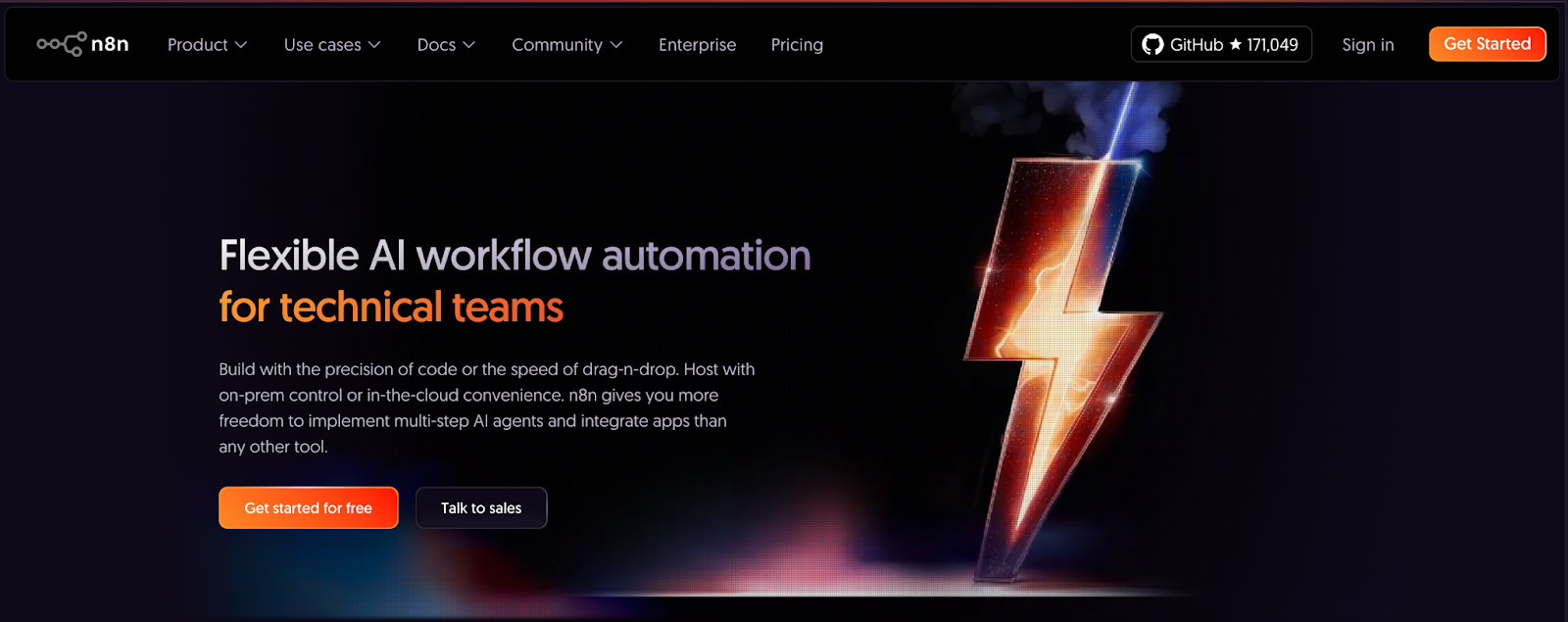Open the Community menu

[566, 45]
